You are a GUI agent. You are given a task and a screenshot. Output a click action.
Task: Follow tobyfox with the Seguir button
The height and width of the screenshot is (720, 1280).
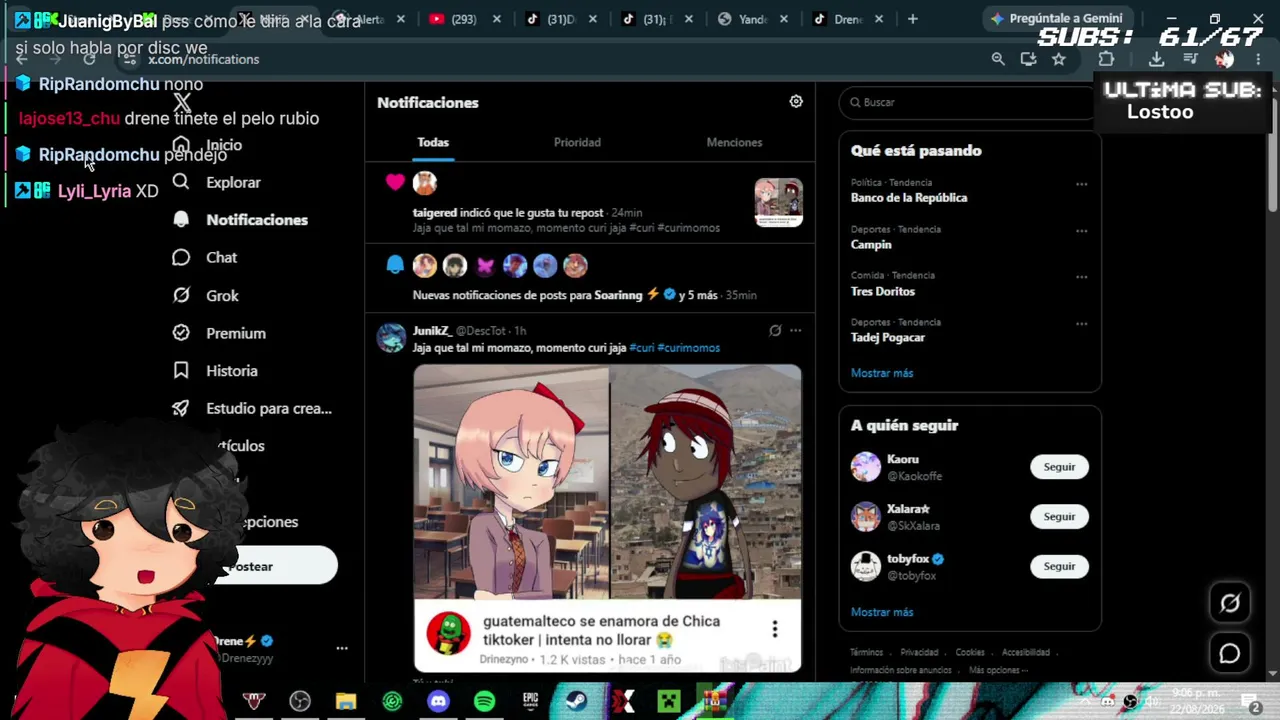point(1059,566)
